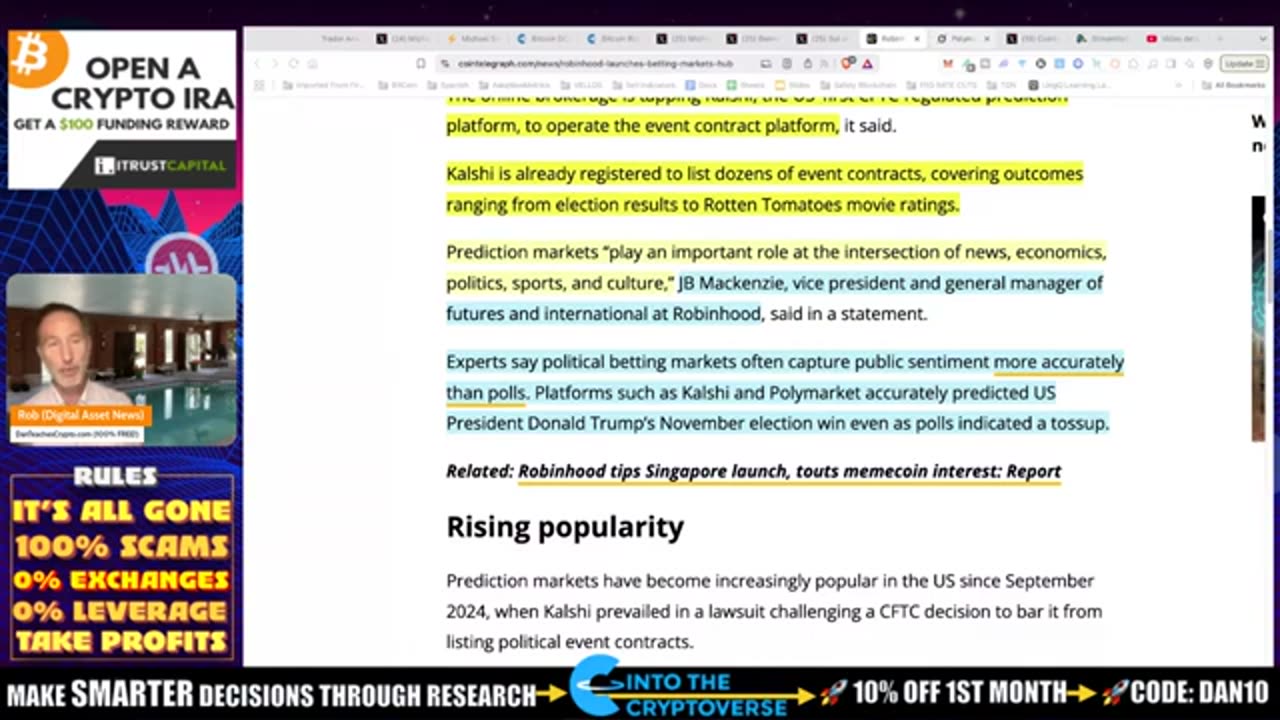
Task: Click the Bitcoin logo in the IRA ad
Action: [36, 58]
